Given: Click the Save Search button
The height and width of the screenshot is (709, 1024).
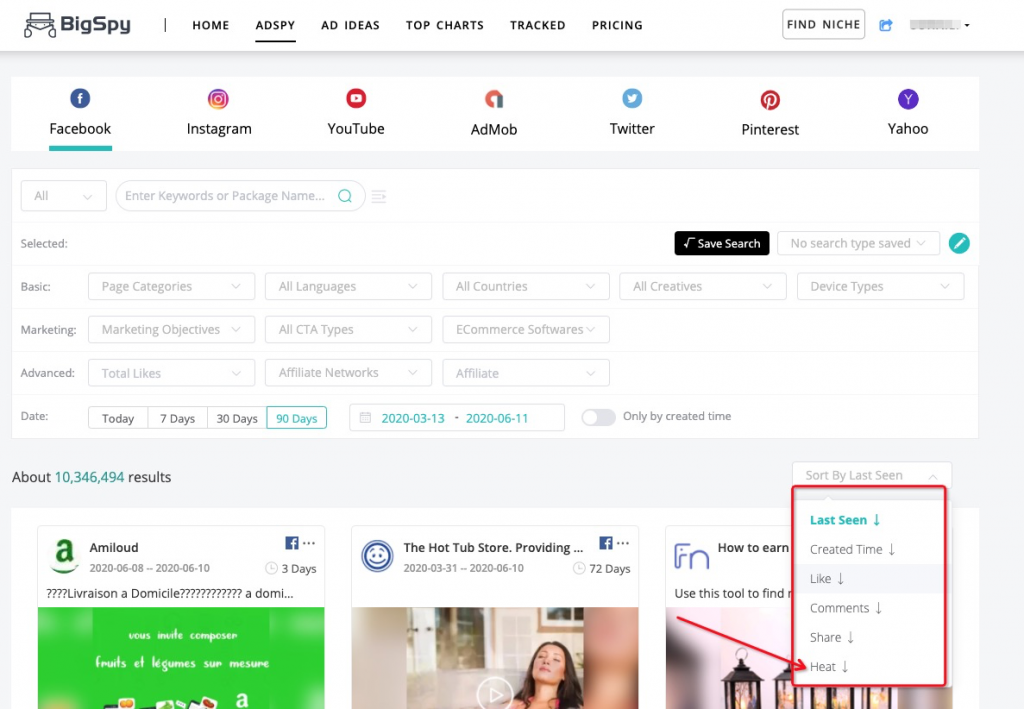Looking at the screenshot, I should point(722,244).
